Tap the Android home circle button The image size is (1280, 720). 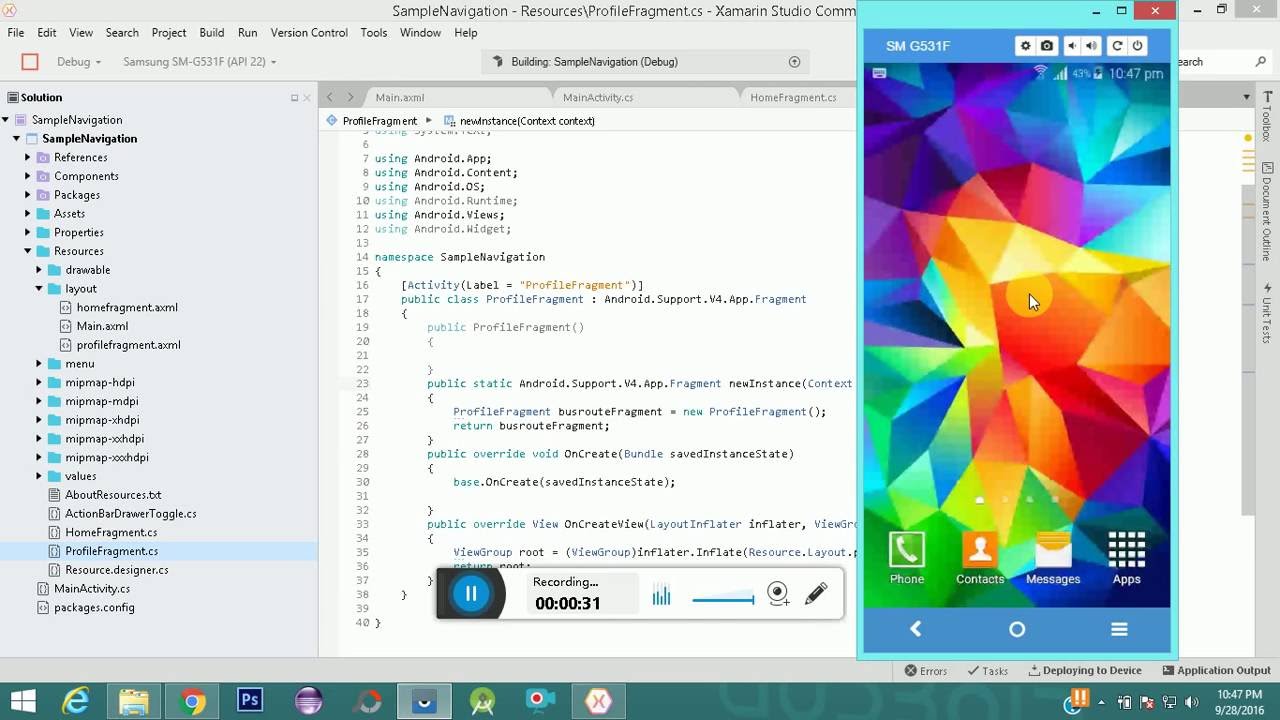(x=1017, y=629)
